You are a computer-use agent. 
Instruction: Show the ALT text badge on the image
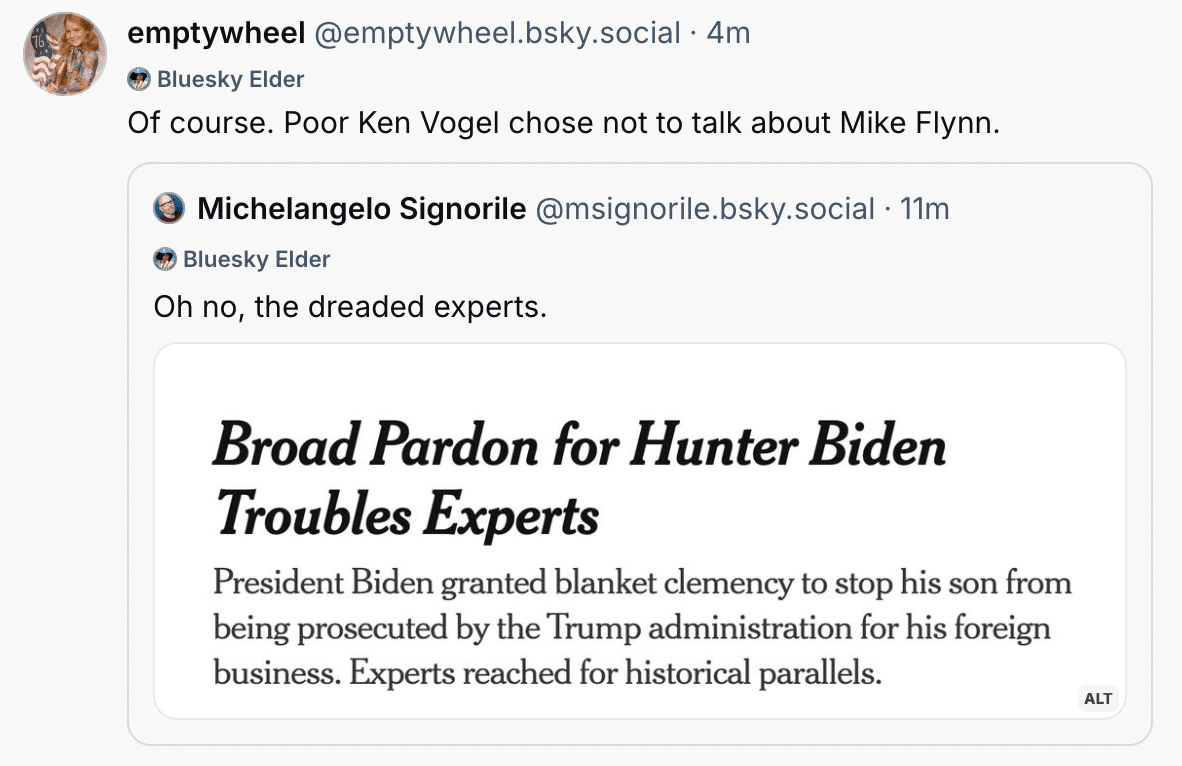pos(1098,698)
